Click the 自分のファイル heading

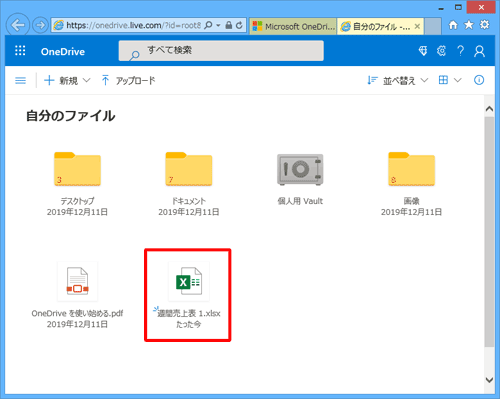pyautogui.click(x=71, y=116)
